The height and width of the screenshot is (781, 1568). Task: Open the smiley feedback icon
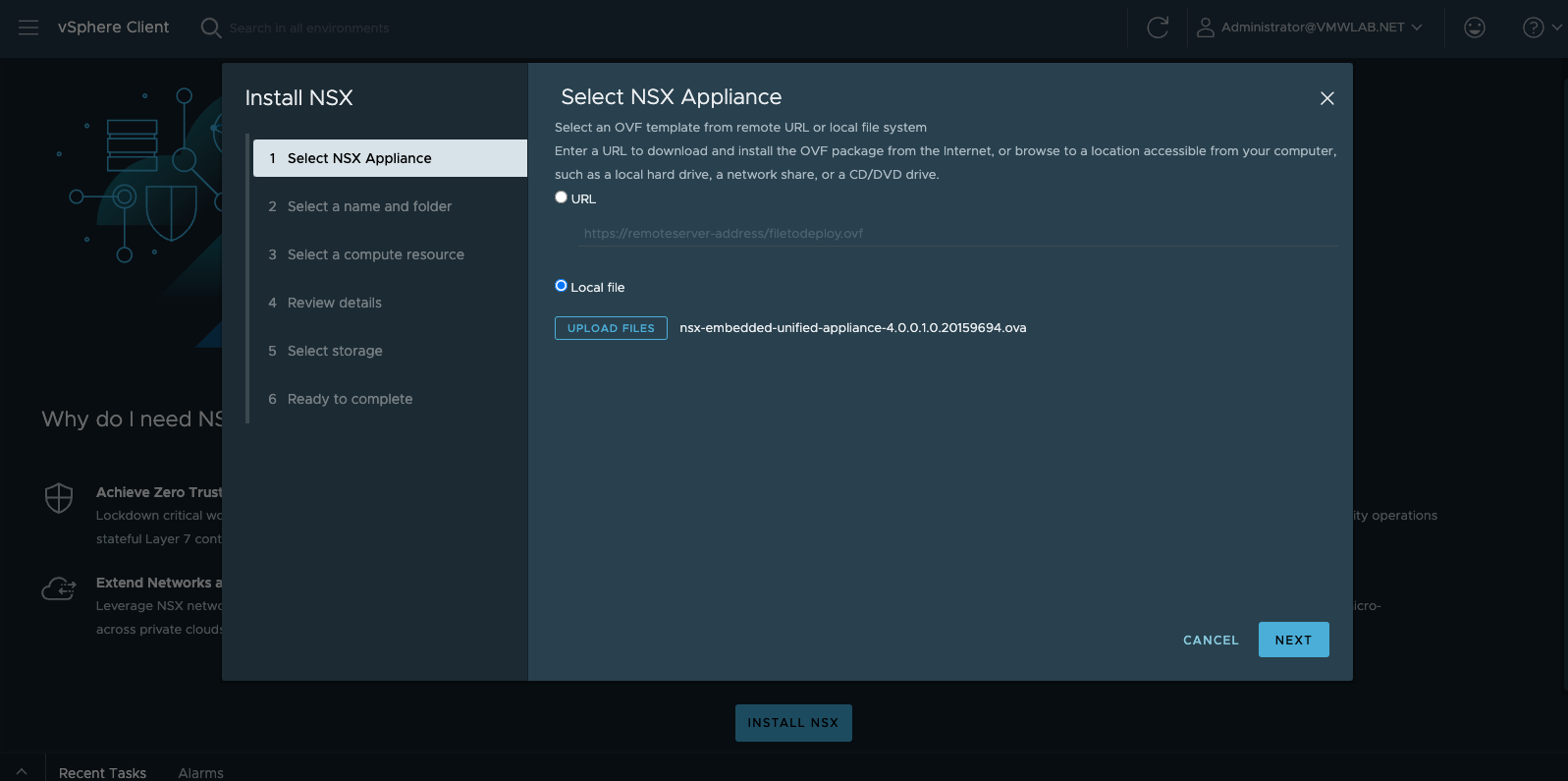pyautogui.click(x=1474, y=28)
